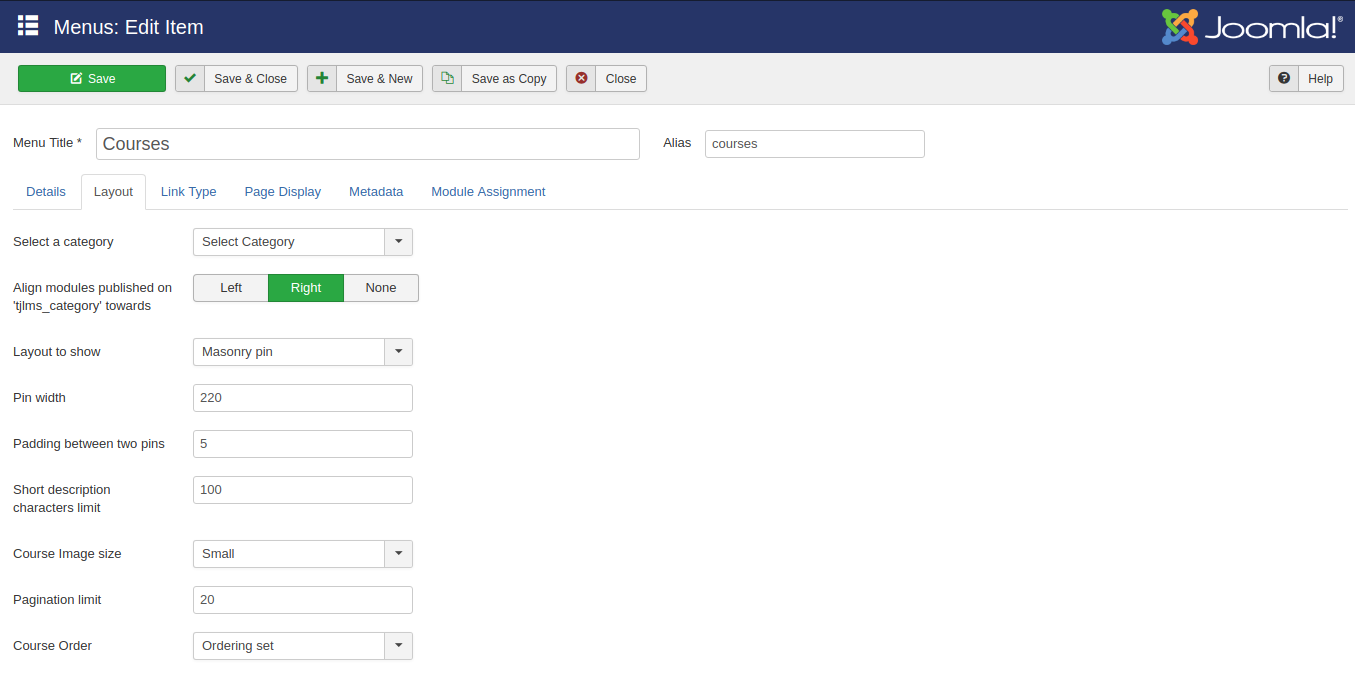Viewport: 1355px width, 680px height.
Task: Switch to the Details tab
Action: click(x=46, y=192)
